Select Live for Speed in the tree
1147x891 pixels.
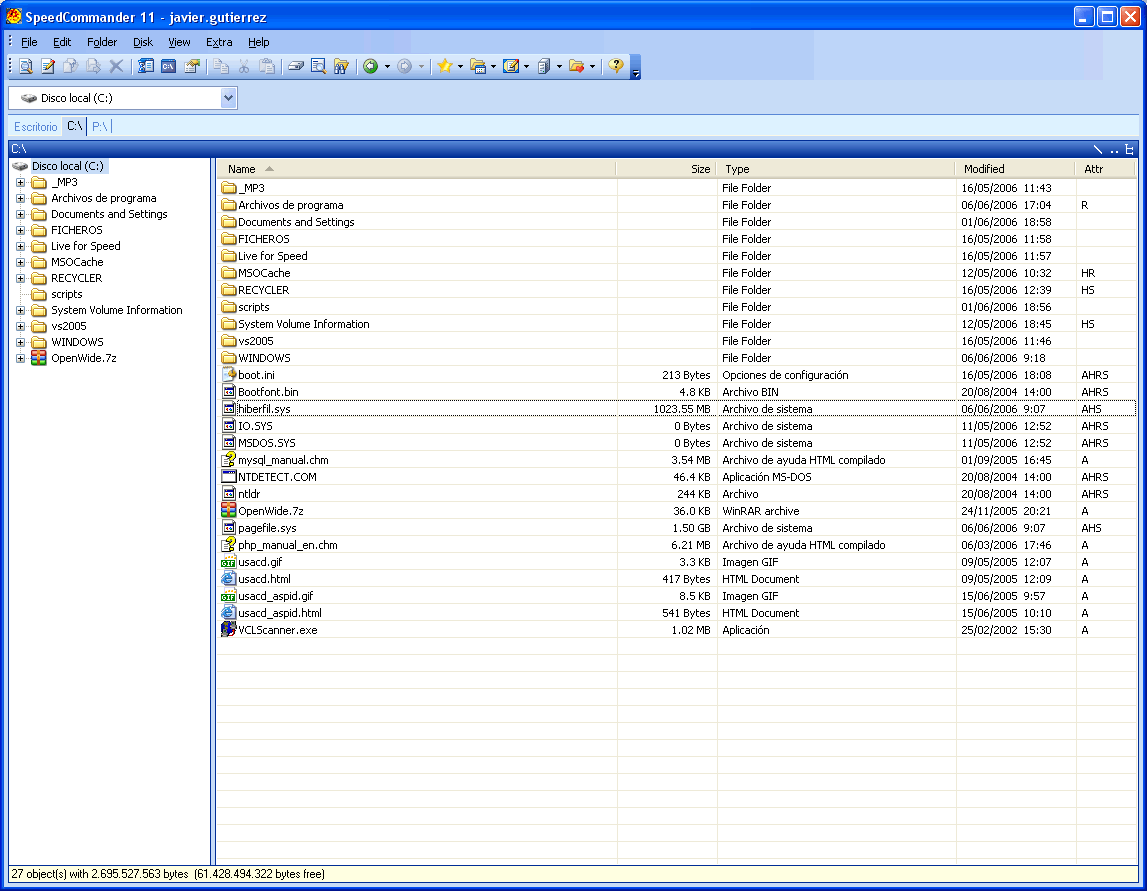click(86, 247)
